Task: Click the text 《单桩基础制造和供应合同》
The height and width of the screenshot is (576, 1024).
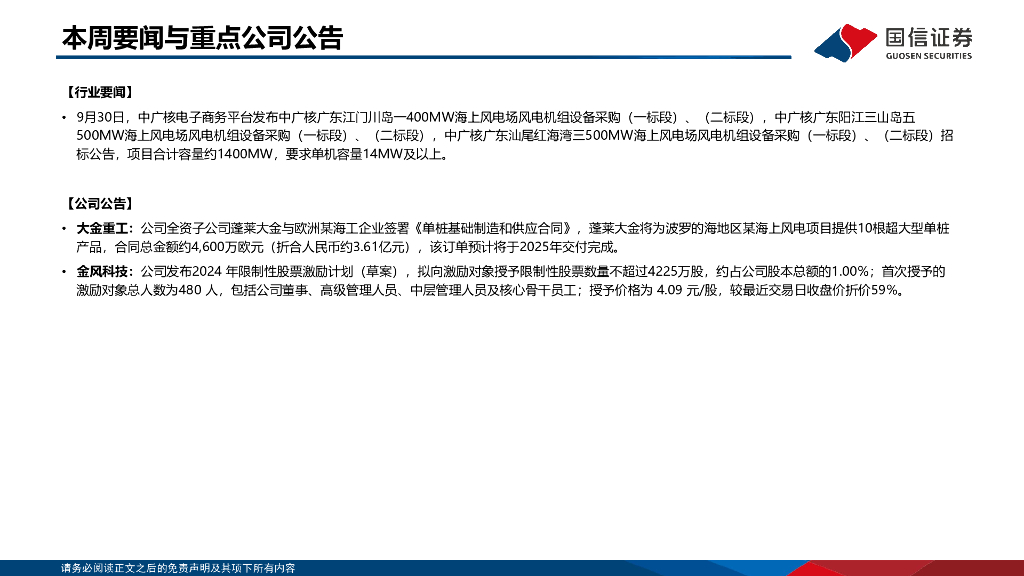Action: click(494, 229)
